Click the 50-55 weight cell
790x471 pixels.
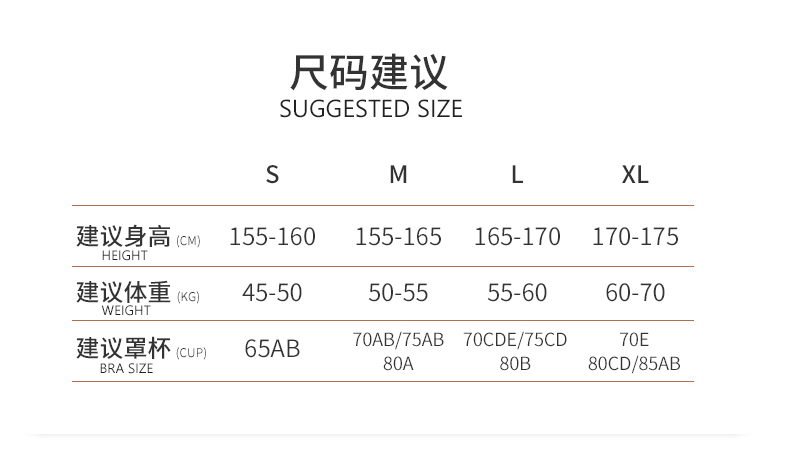pyautogui.click(x=398, y=293)
